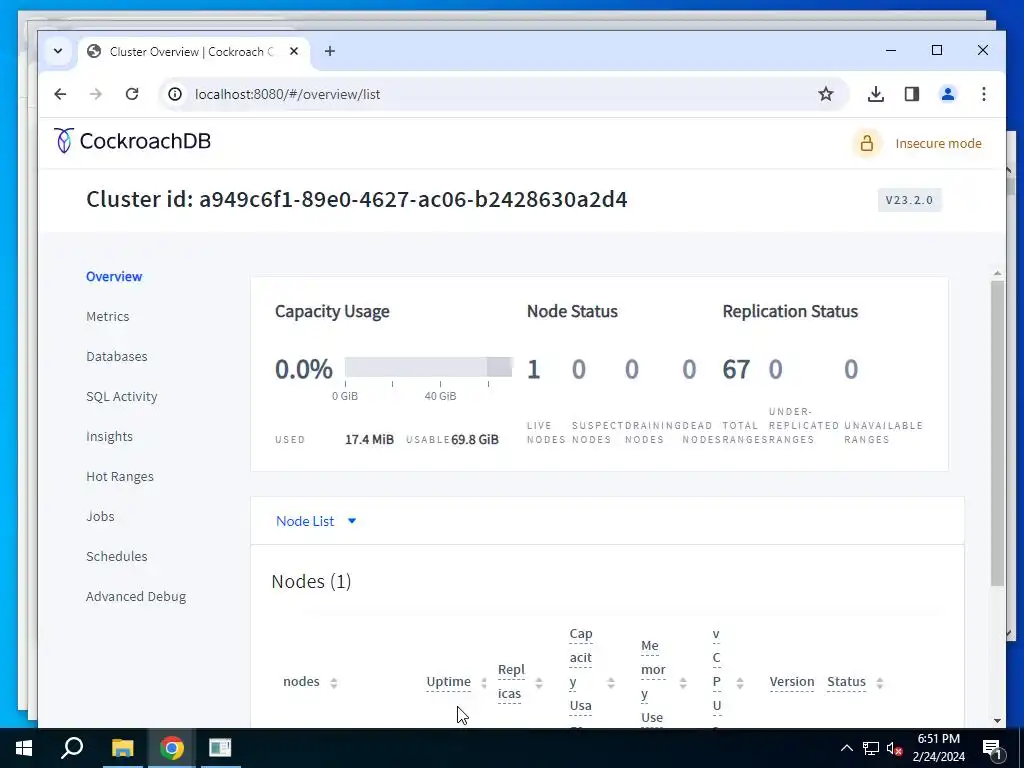This screenshot has width=1024, height=768.
Task: Open the Metrics page
Action: point(108,316)
